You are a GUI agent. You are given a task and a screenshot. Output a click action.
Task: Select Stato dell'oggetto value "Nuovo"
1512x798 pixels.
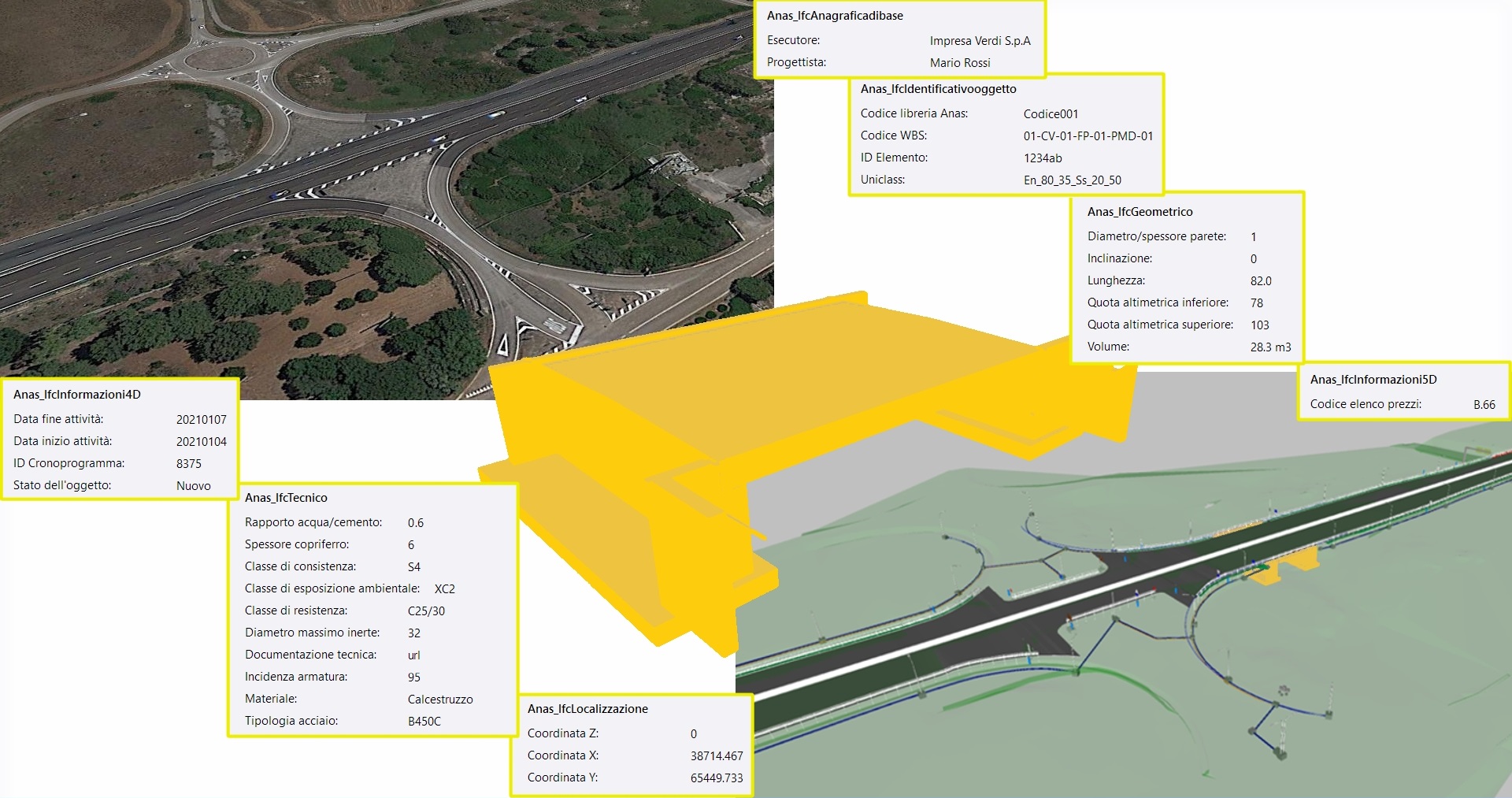pyautogui.click(x=194, y=485)
